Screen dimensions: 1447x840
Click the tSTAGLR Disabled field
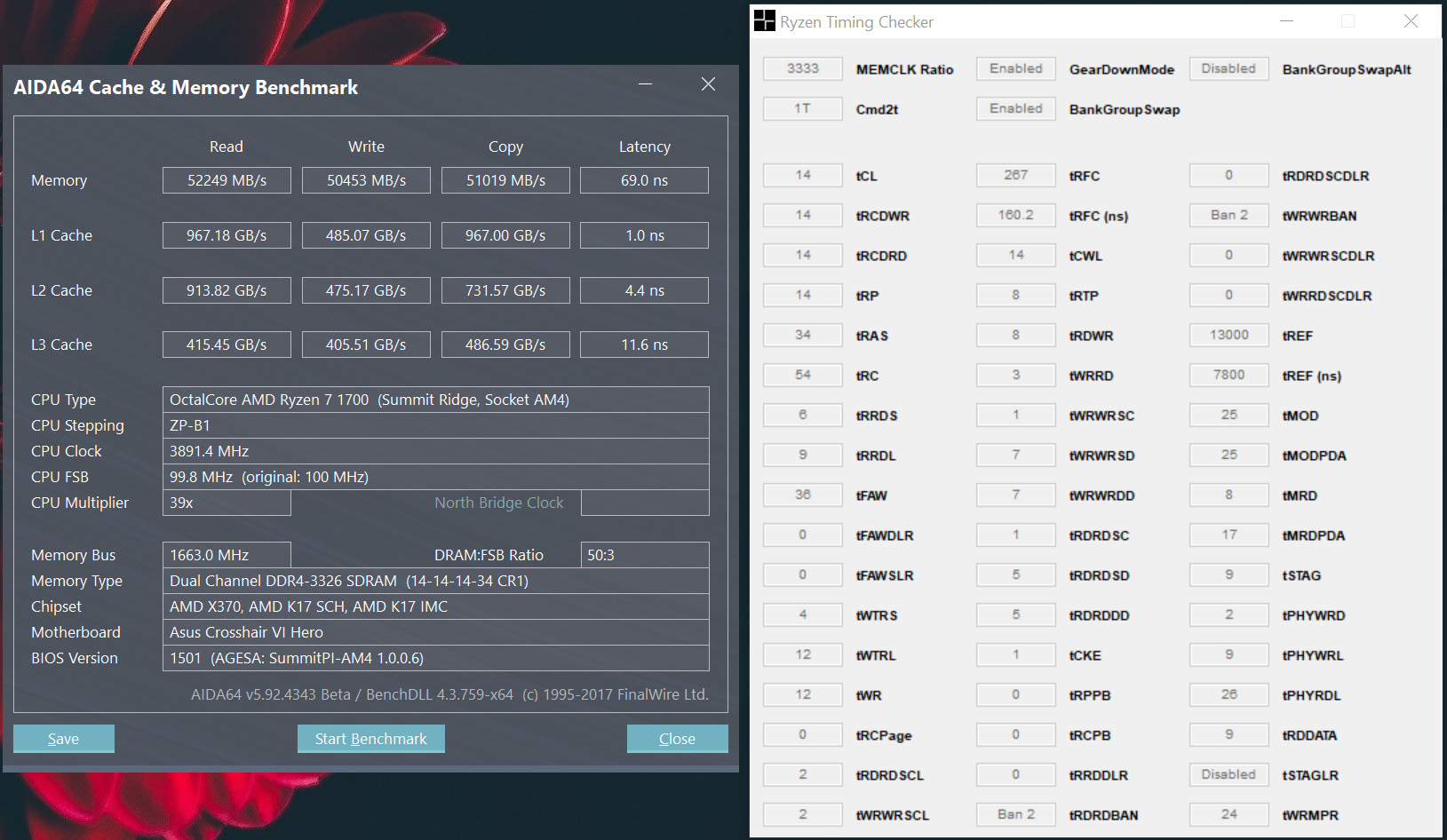1229,774
